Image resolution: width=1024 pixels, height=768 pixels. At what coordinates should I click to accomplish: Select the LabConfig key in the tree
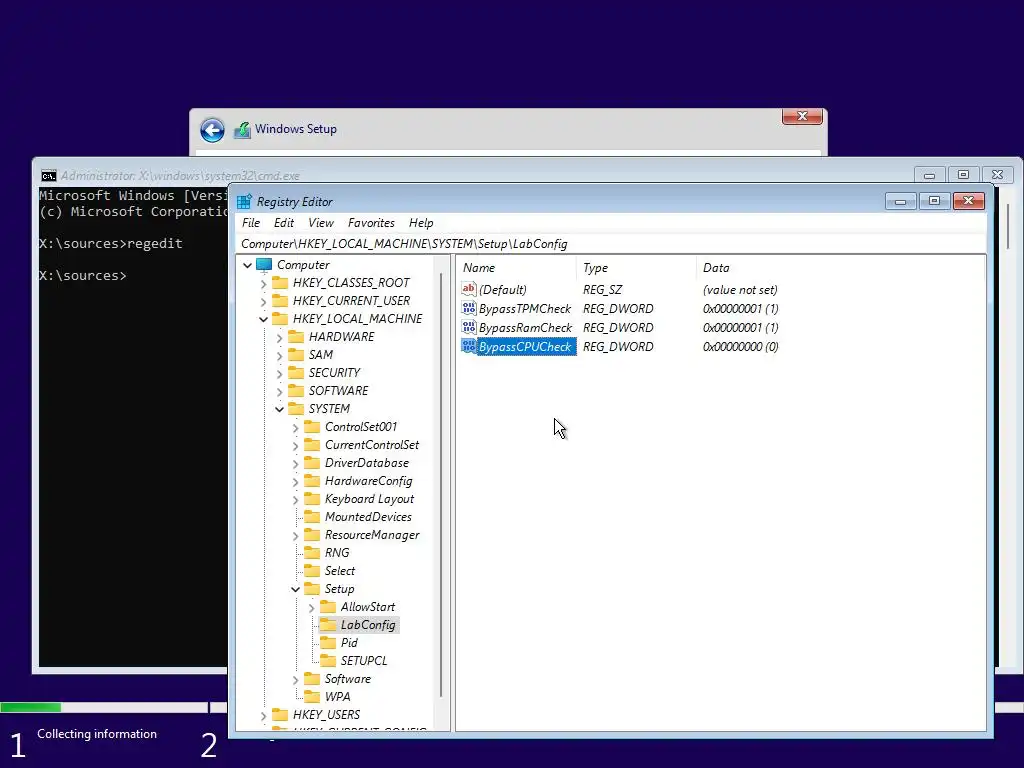point(368,625)
